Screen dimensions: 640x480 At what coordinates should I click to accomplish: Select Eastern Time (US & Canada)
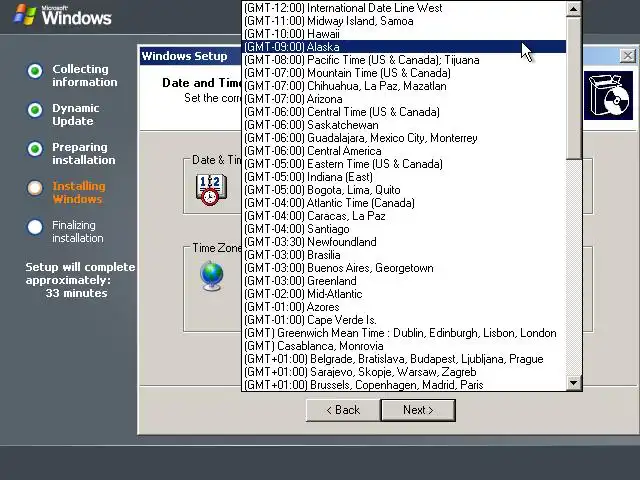click(404, 164)
